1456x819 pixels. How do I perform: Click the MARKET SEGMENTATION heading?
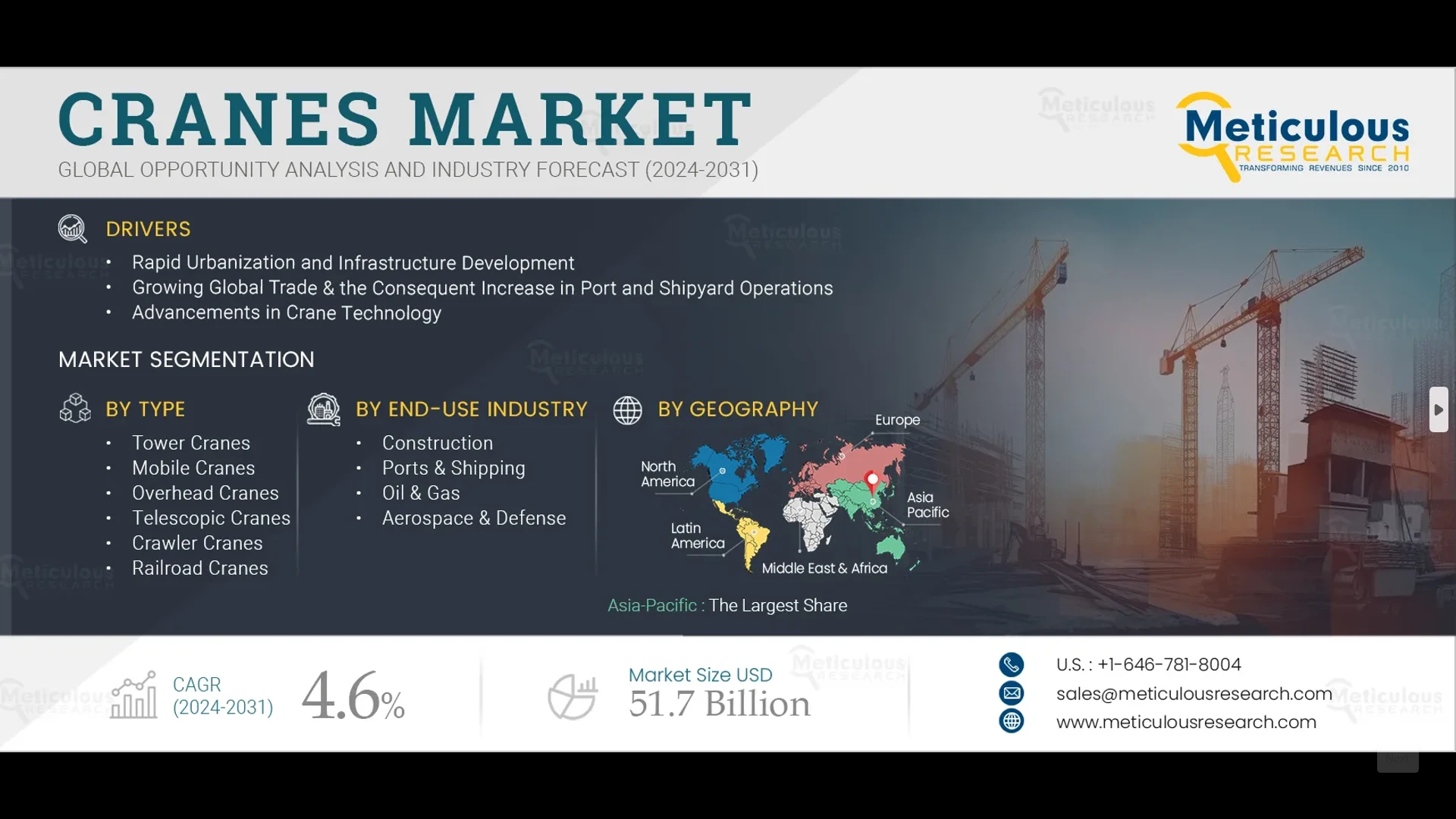point(186,359)
